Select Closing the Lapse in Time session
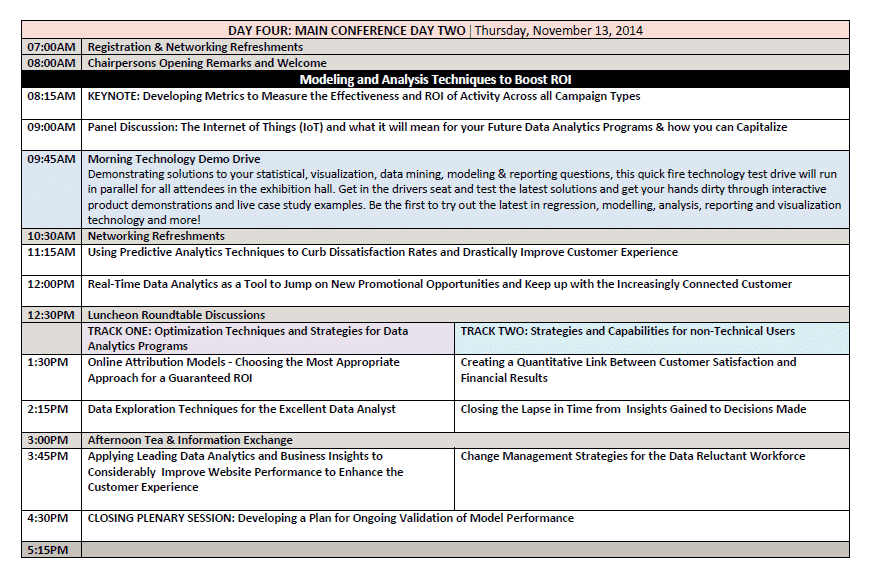 (633, 409)
